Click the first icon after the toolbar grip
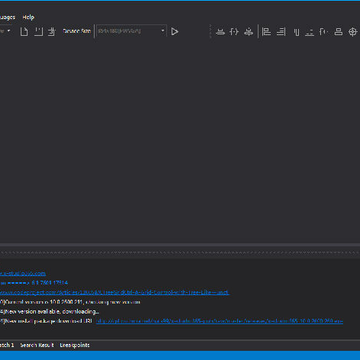The width and height of the screenshot is (360, 360). point(220,32)
